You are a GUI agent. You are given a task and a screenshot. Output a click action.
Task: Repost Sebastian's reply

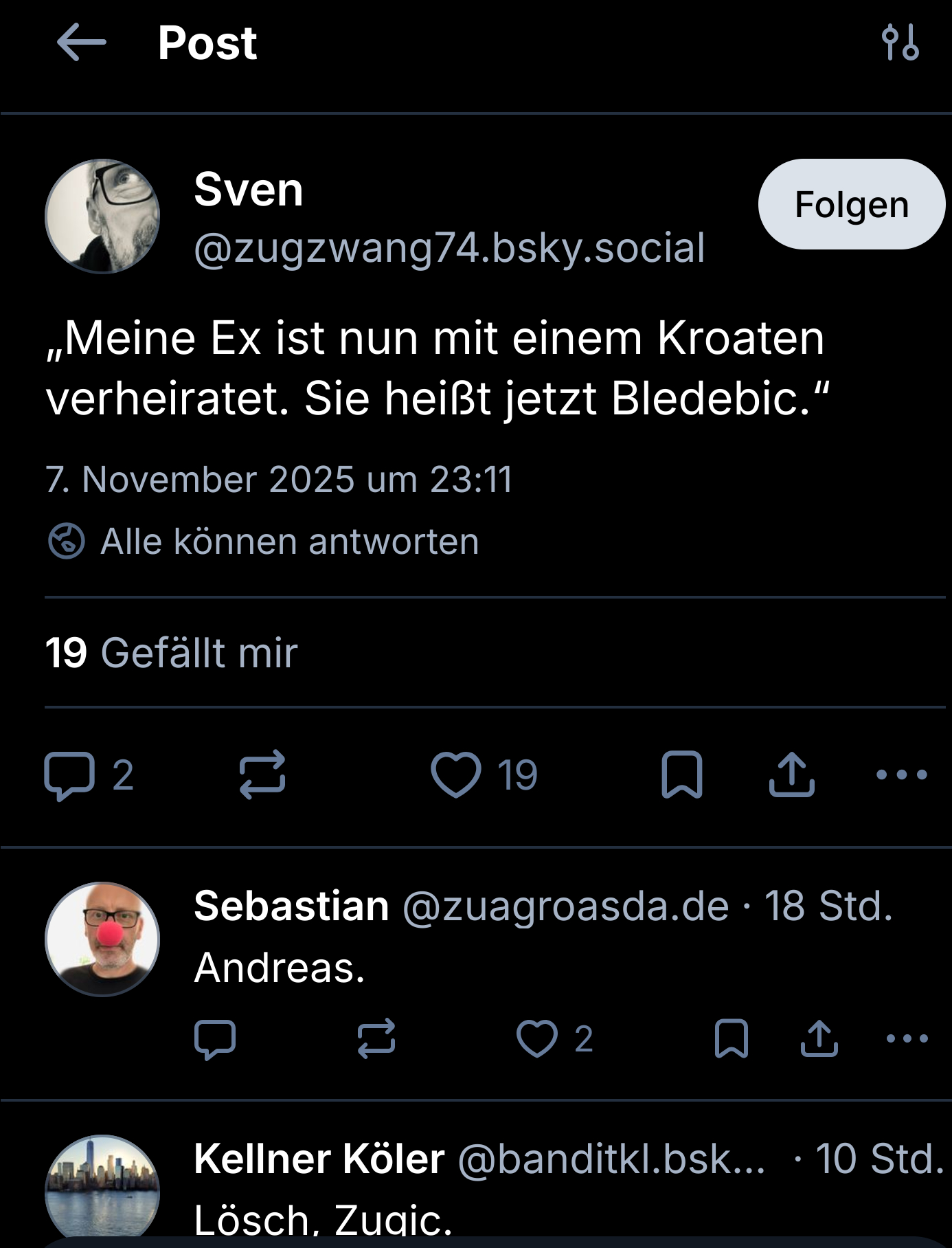pos(376,1038)
